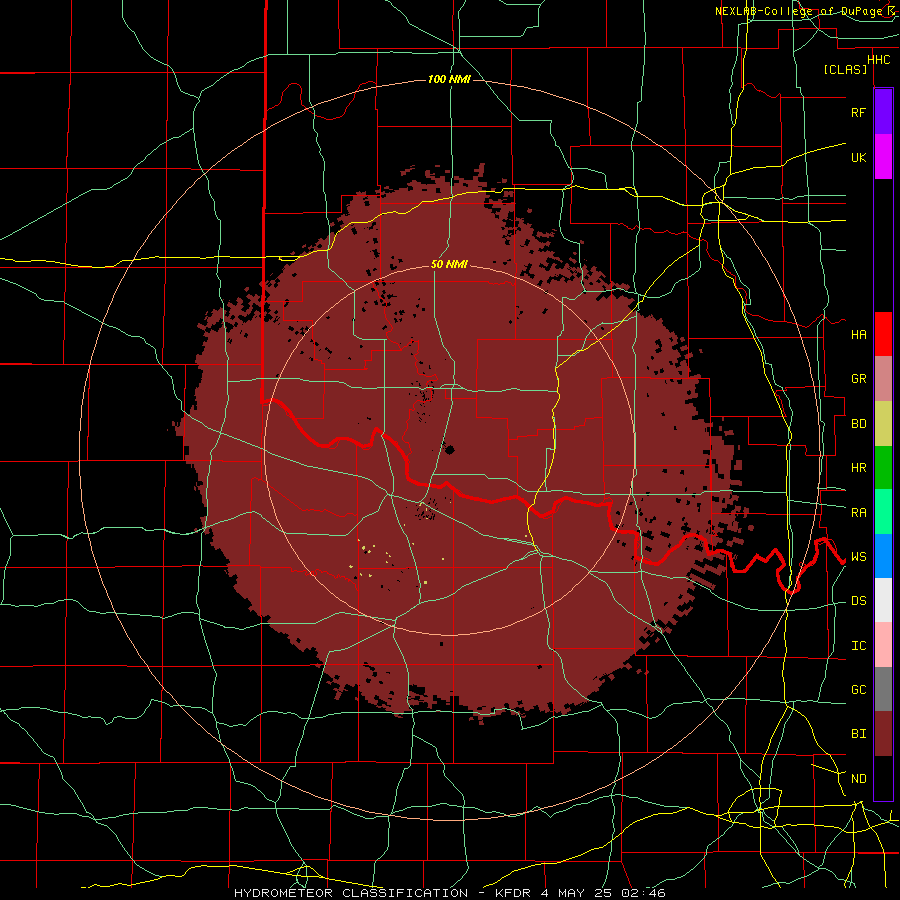Click the 02:46 timestamp
Image resolution: width=900 pixels, height=900 pixels.
[642, 893]
